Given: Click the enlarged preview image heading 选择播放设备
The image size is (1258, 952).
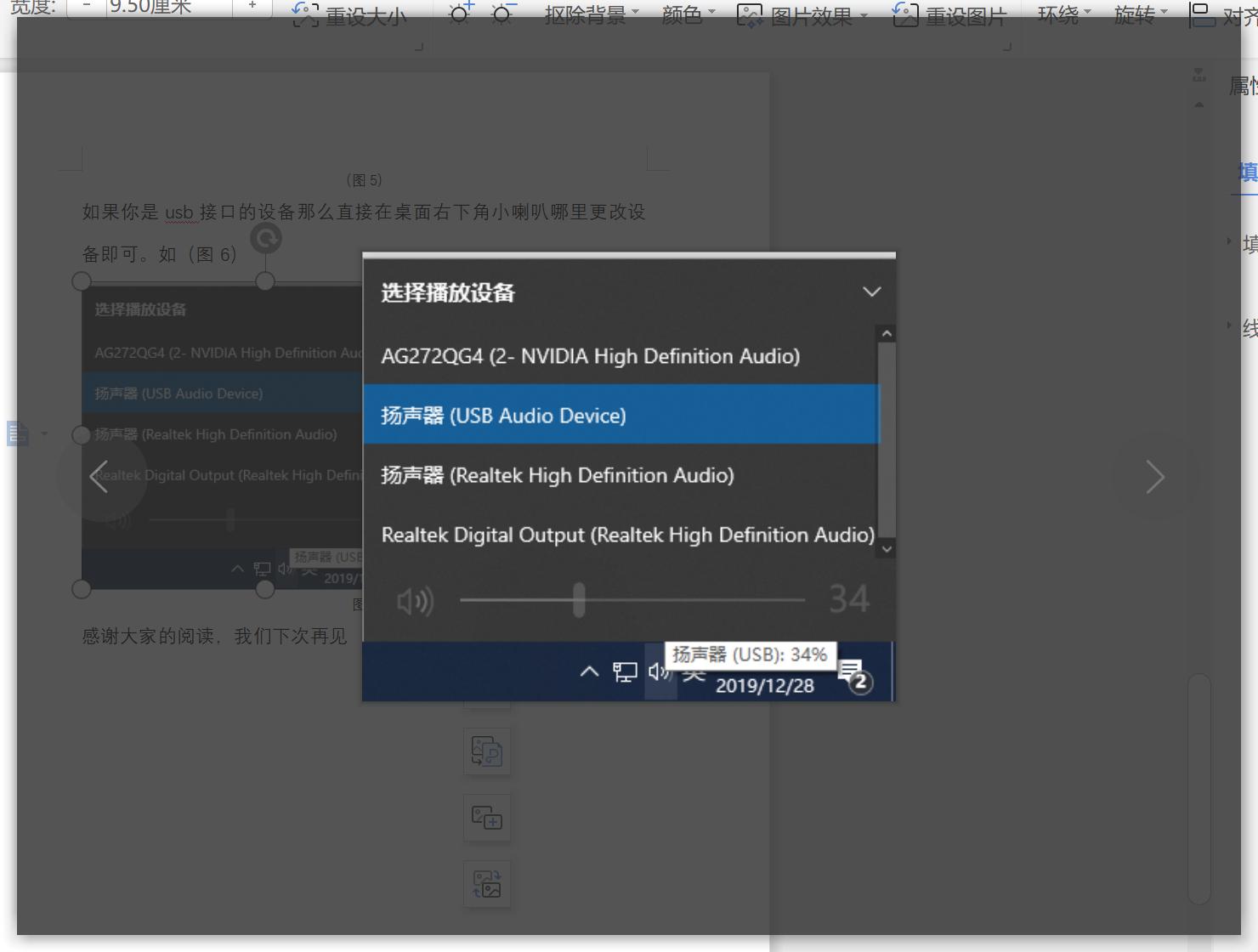Looking at the screenshot, I should pyautogui.click(x=448, y=293).
